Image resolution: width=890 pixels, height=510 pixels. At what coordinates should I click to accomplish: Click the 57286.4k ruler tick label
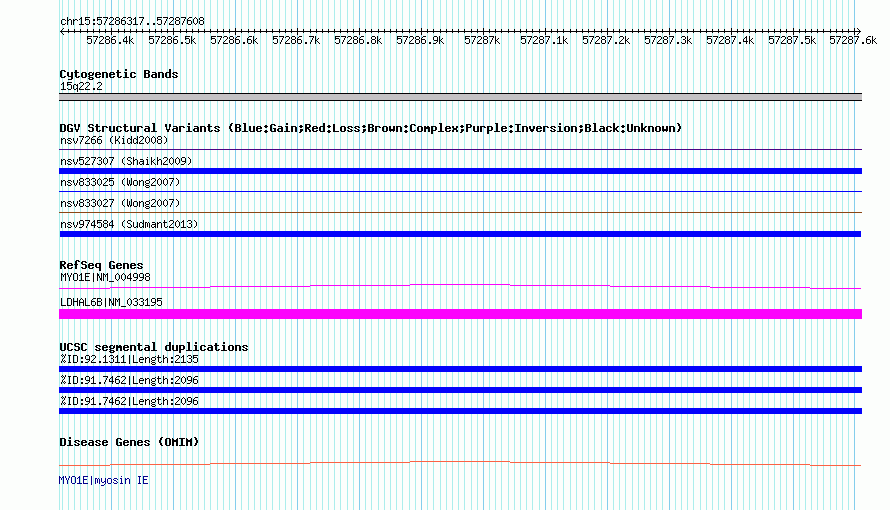[110, 40]
